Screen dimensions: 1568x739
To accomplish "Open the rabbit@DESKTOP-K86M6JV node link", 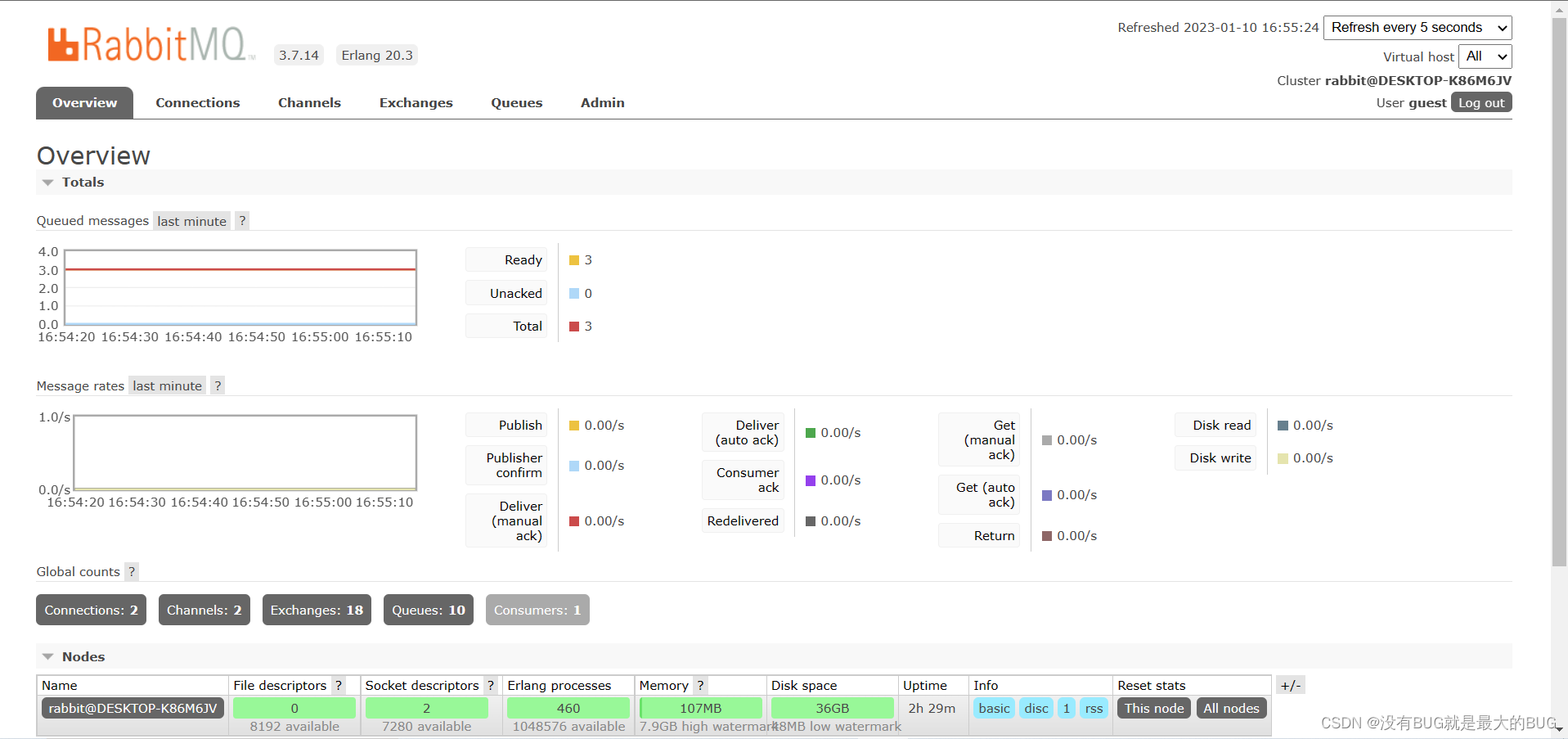I will coord(133,709).
